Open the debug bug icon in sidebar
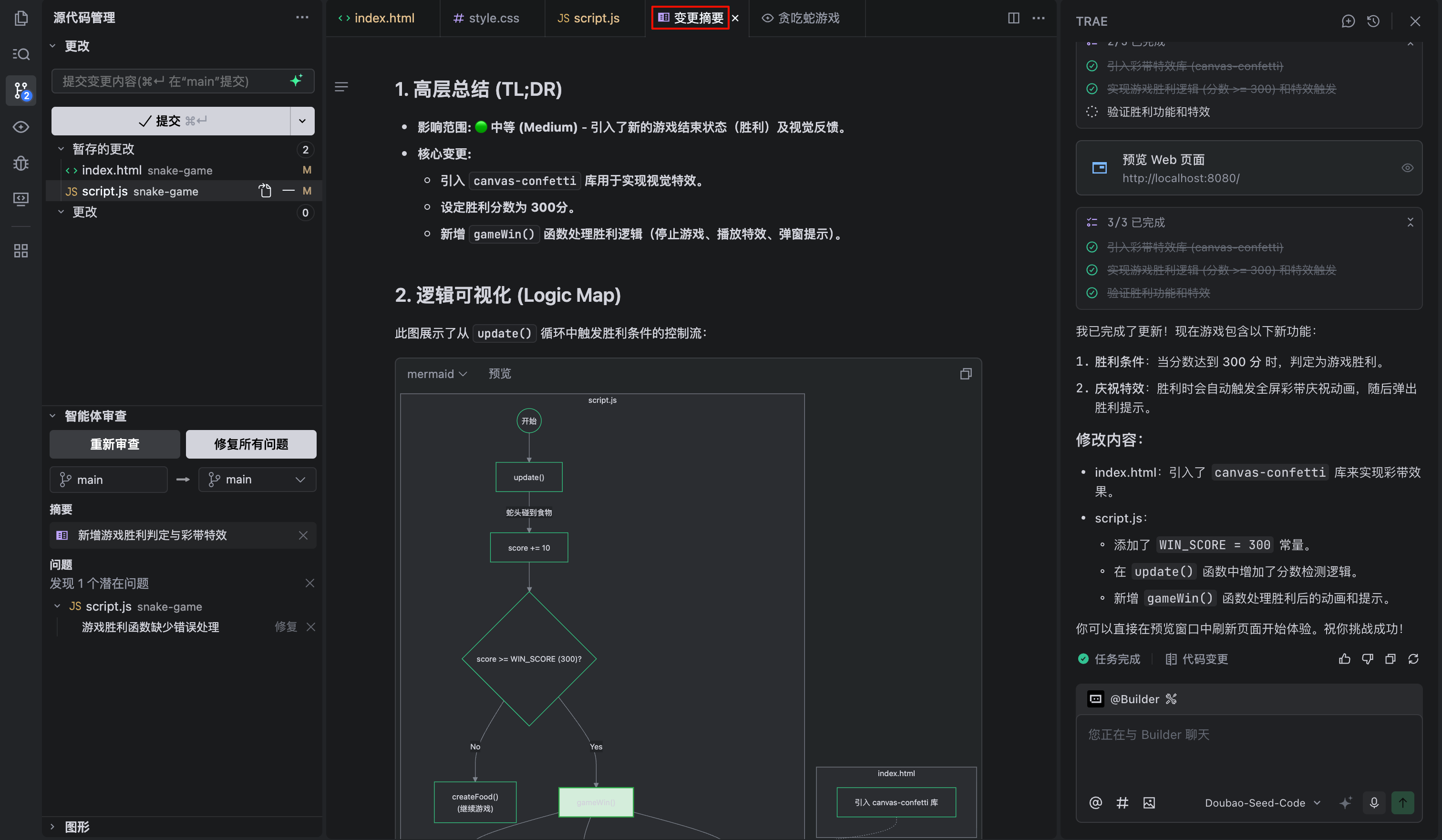This screenshot has height=840, width=1442. tap(21, 163)
